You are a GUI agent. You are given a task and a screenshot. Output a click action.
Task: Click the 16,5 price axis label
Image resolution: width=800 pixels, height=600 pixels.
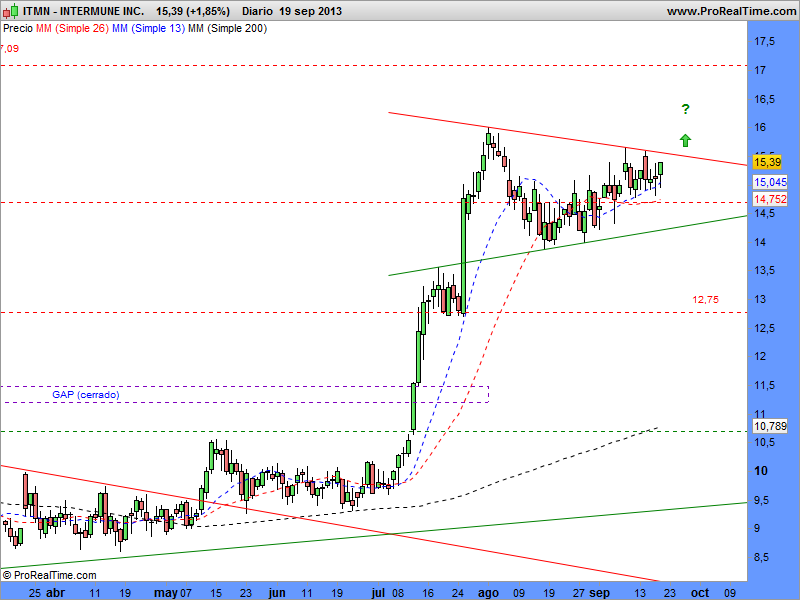(764, 99)
